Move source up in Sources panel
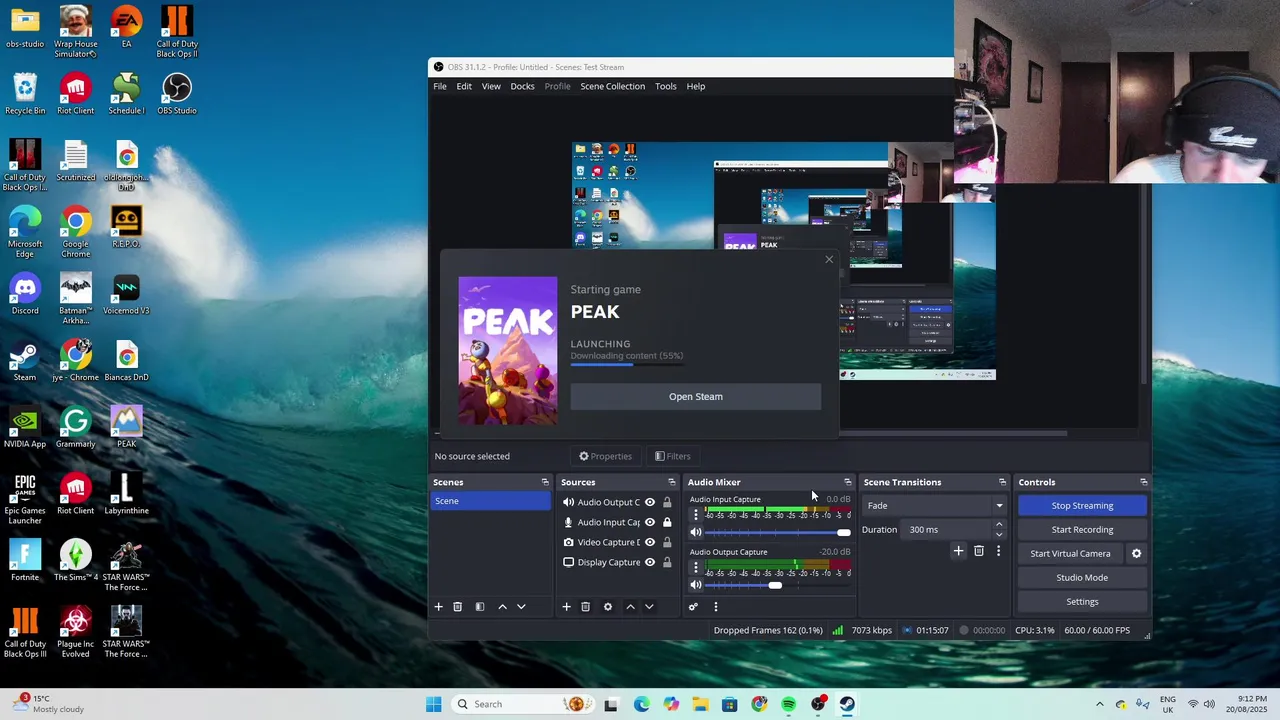 (x=630, y=607)
